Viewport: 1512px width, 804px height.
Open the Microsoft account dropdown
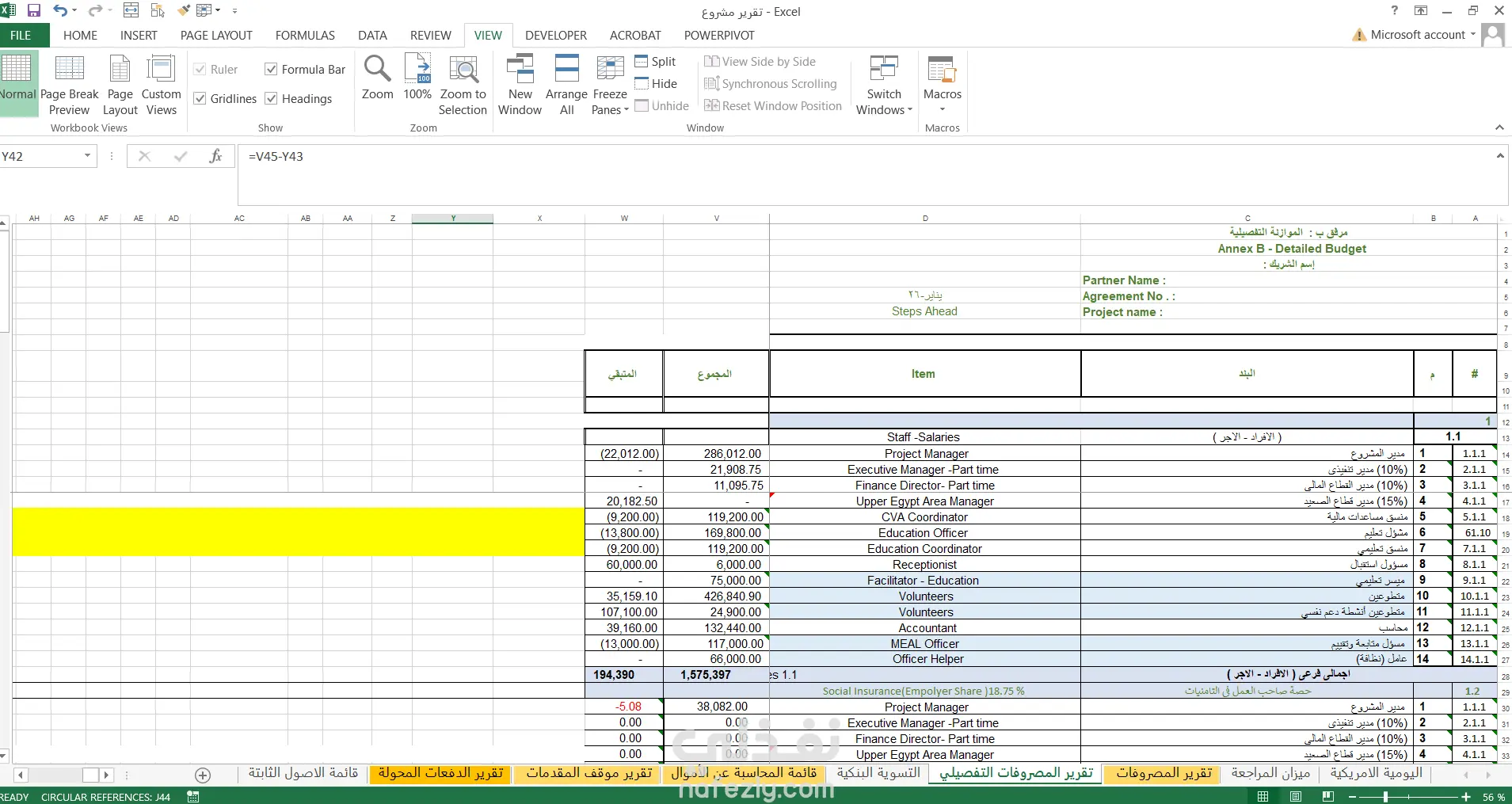[1473, 34]
